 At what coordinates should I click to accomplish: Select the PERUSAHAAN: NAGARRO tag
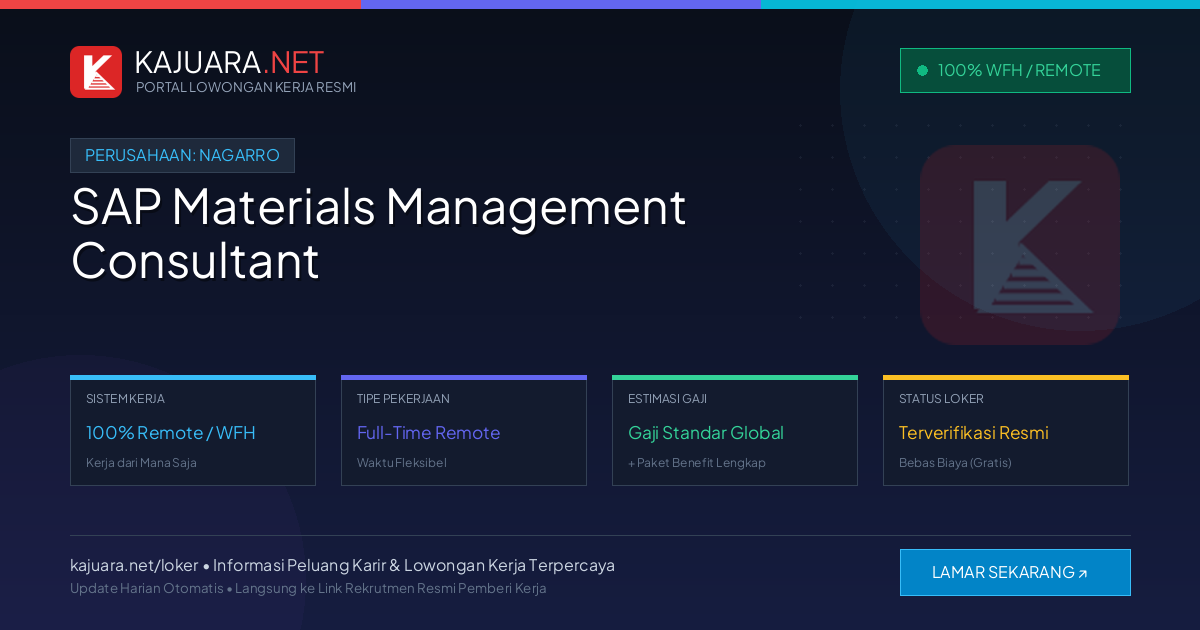182,155
